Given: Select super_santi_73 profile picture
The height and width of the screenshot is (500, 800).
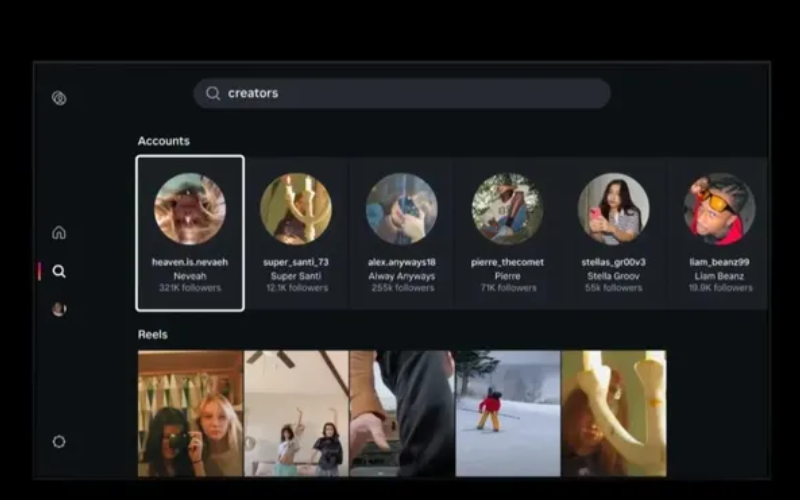Looking at the screenshot, I should pyautogui.click(x=296, y=209).
